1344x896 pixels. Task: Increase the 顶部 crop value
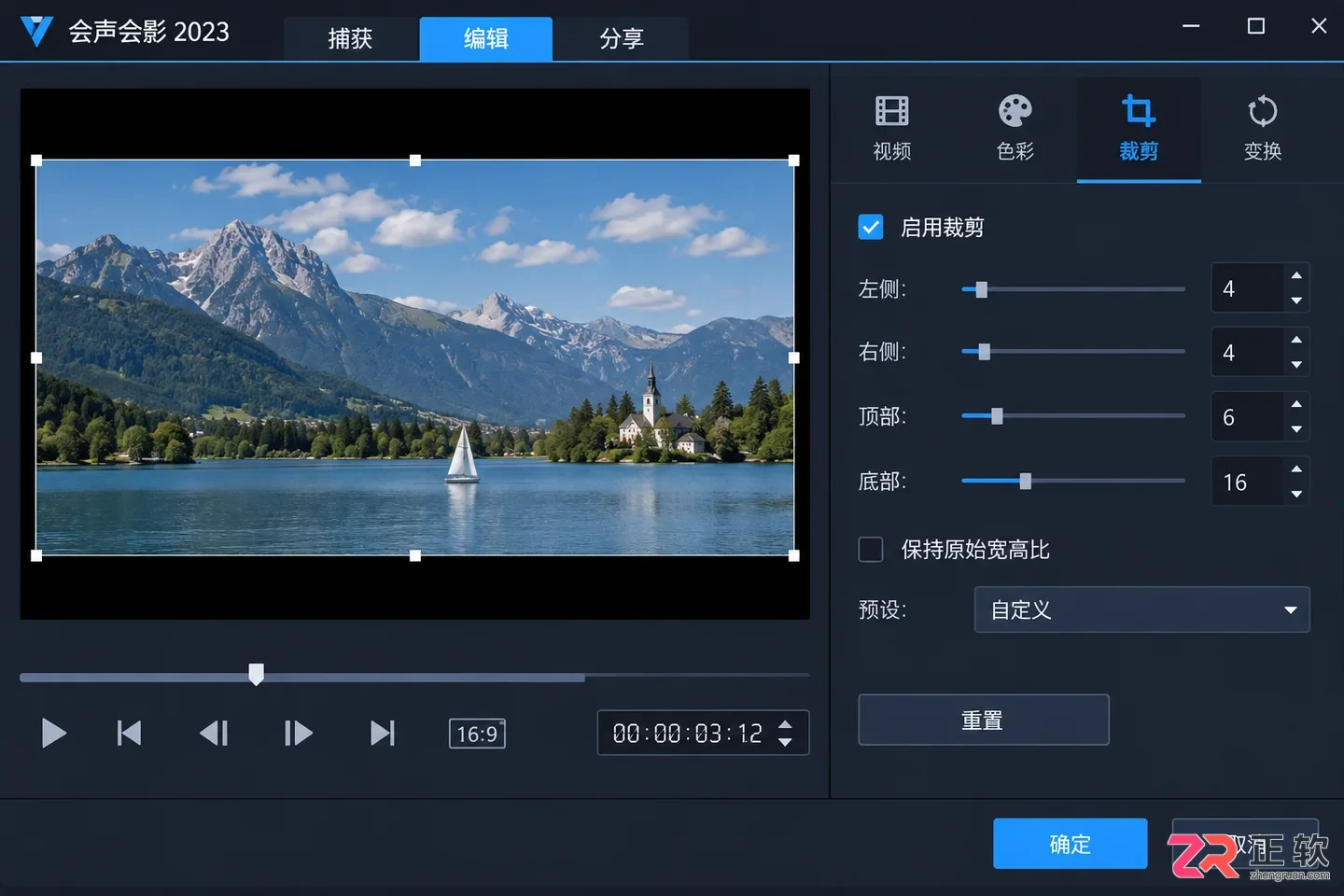point(1296,404)
